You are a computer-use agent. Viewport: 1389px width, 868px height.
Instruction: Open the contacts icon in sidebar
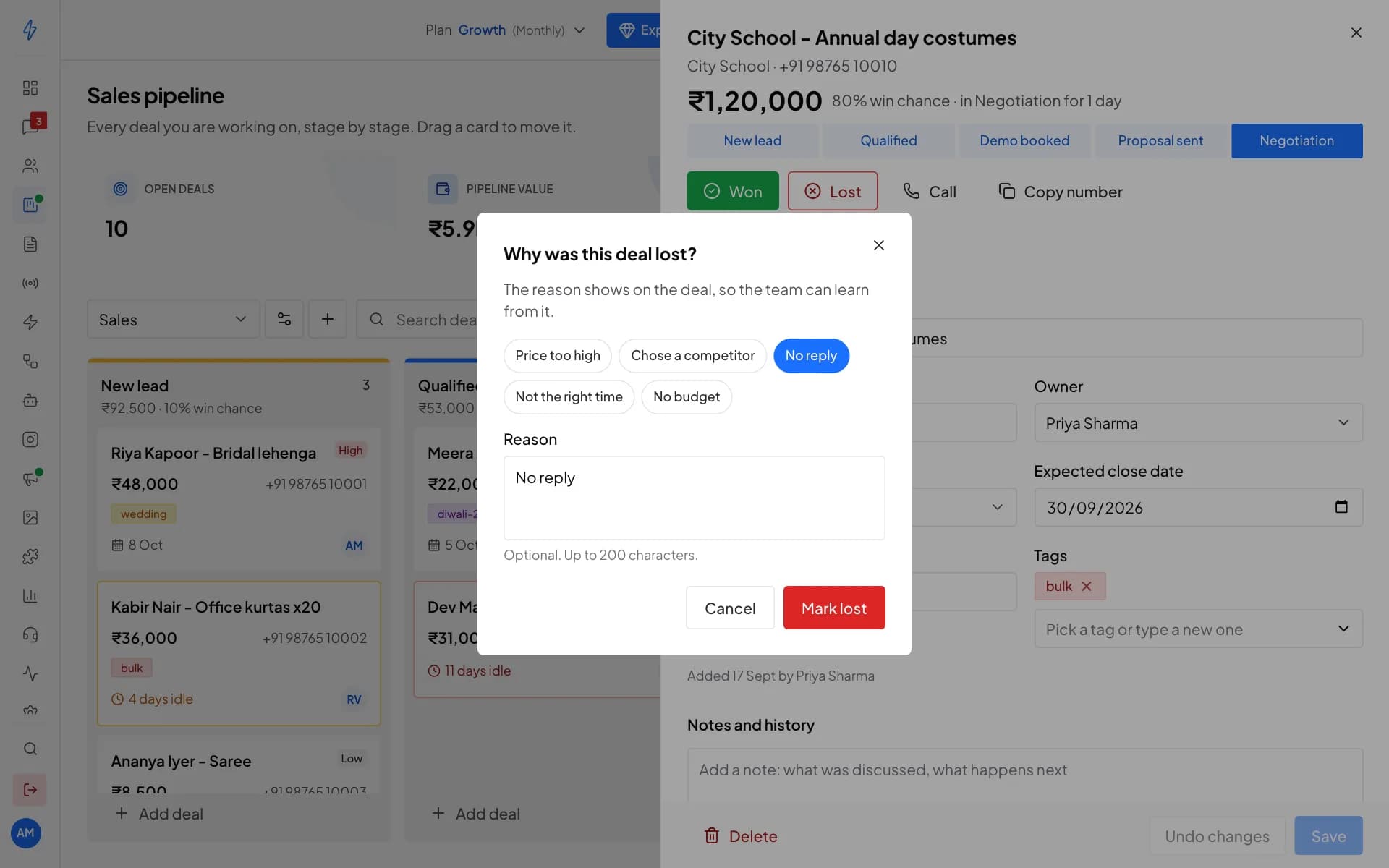[30, 166]
